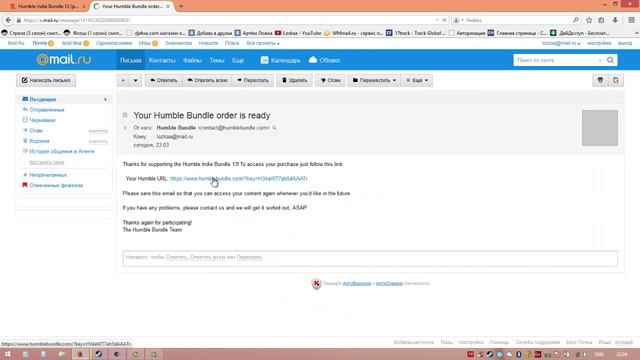The image size is (640, 360).
Task: Open Steam from the taskbar
Action: 98,354
